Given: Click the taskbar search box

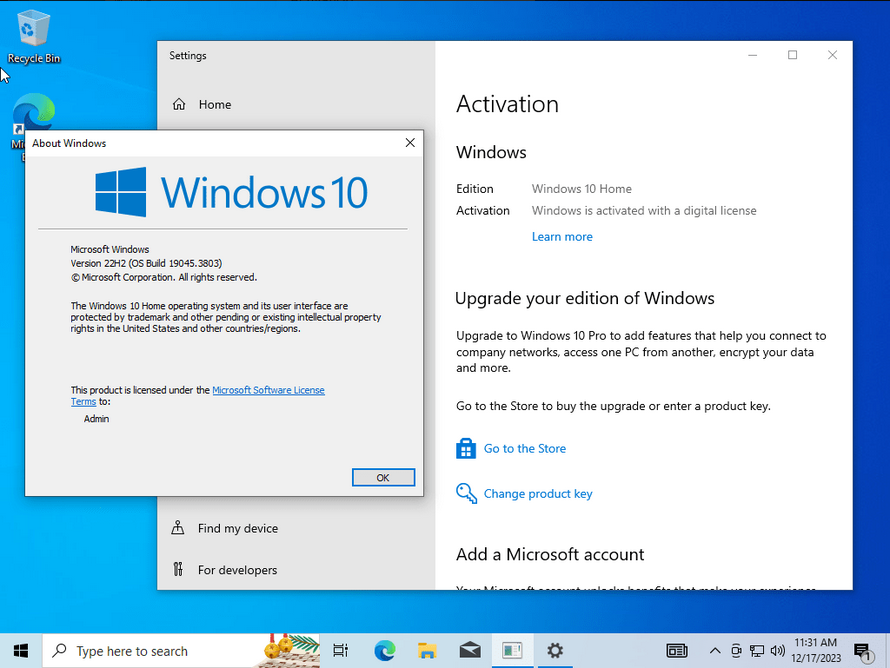Looking at the screenshot, I should [x=181, y=650].
